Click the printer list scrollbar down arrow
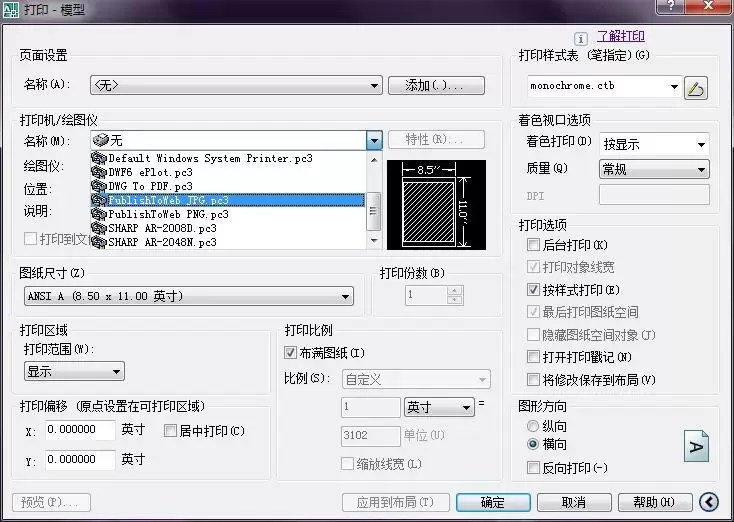Screen dimensions: 734x522 coord(374,240)
